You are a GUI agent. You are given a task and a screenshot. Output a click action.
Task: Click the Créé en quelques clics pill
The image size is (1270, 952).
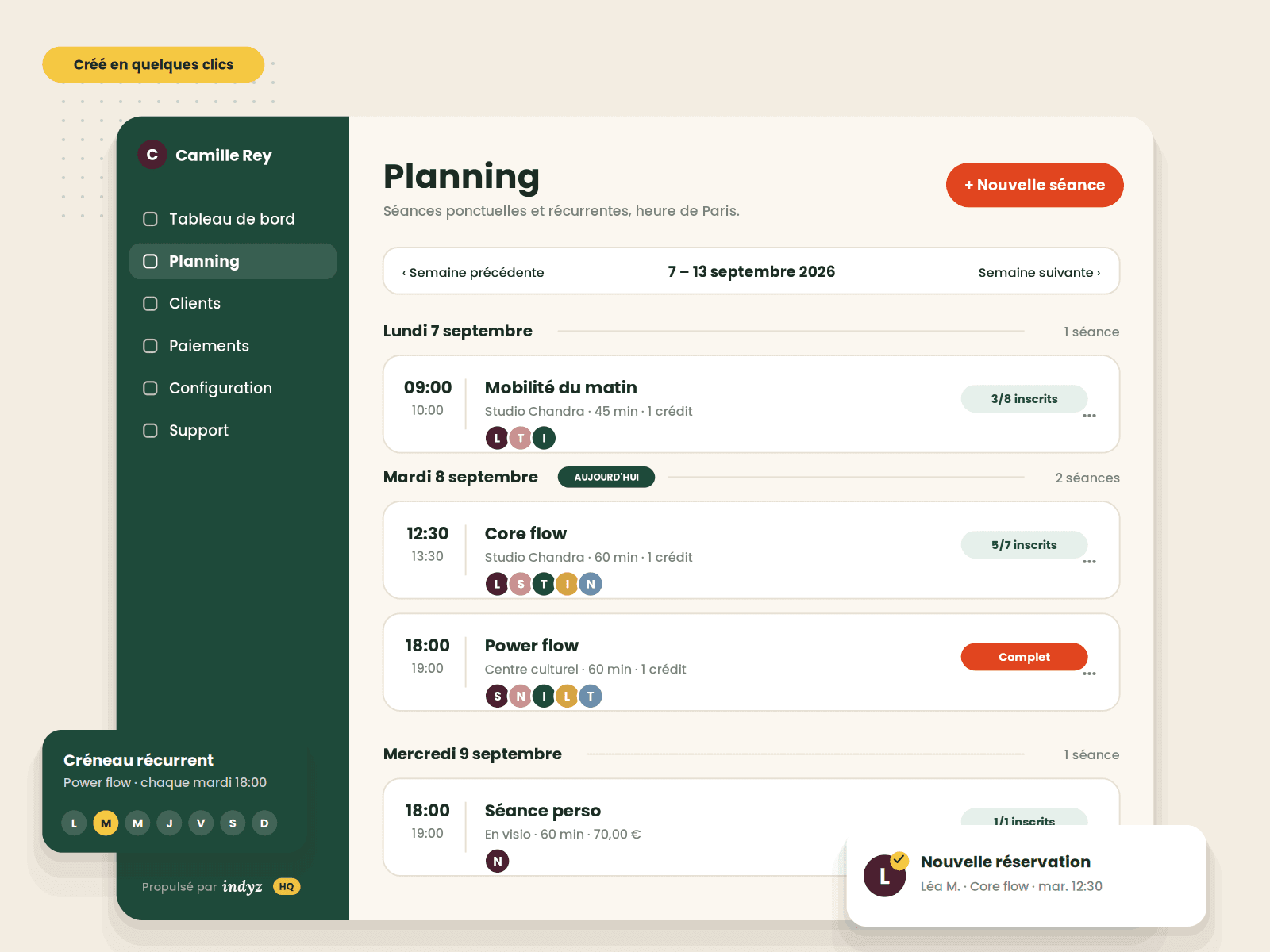click(x=153, y=64)
